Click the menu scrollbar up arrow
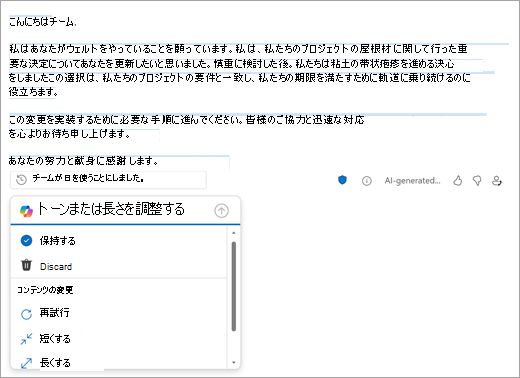Image resolution: width=520 pixels, height=378 pixels. click(x=234, y=233)
